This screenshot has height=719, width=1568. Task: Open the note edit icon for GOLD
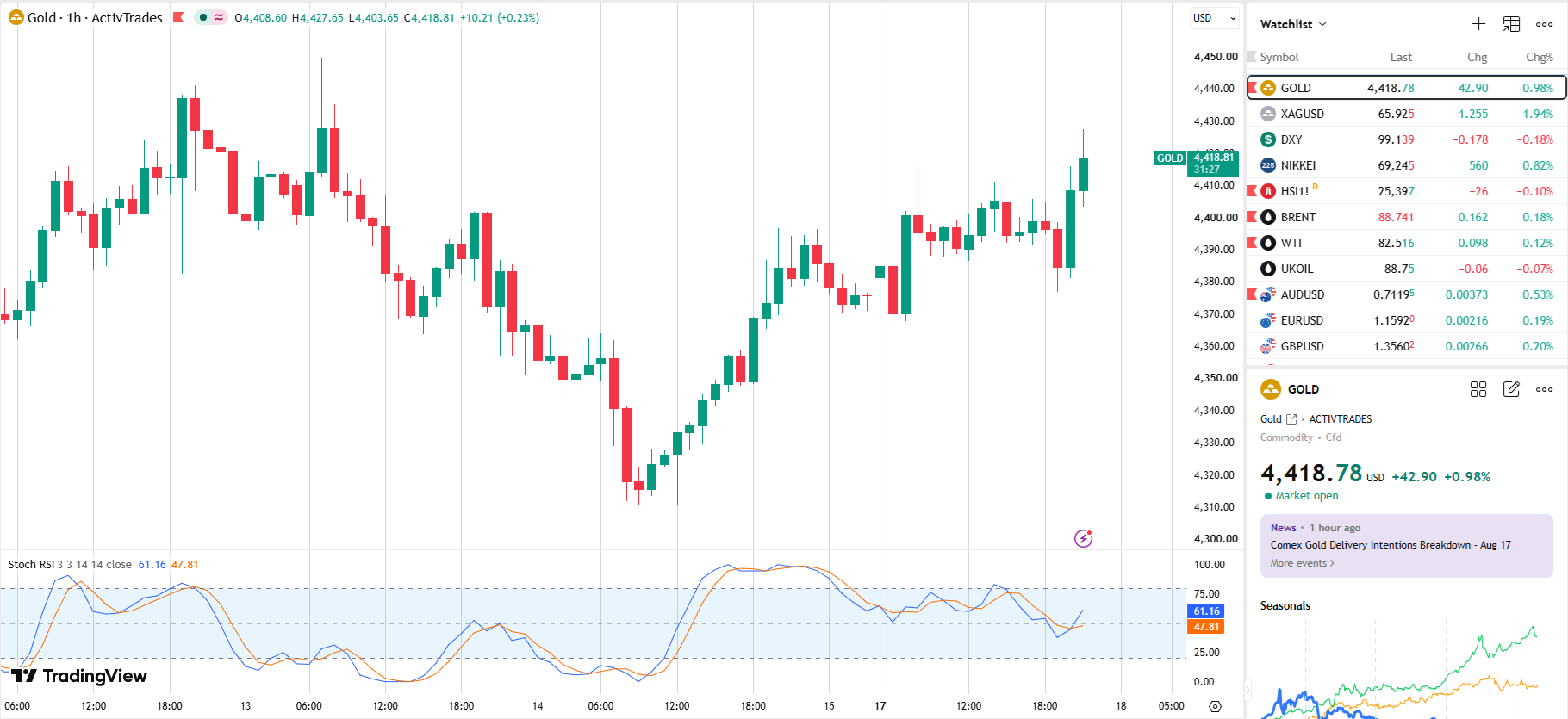[1511, 389]
